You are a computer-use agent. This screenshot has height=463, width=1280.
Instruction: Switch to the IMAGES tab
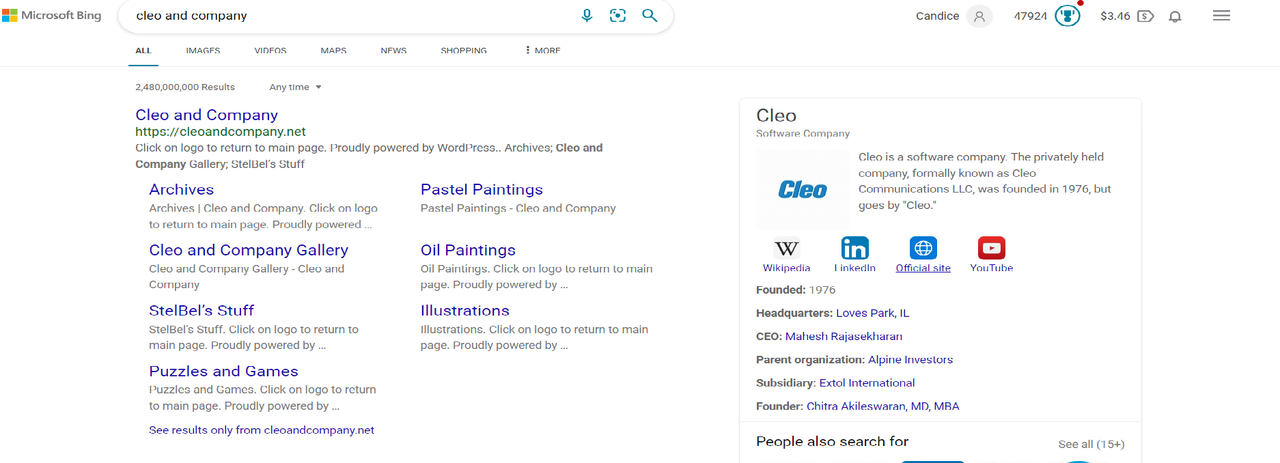[x=203, y=50]
